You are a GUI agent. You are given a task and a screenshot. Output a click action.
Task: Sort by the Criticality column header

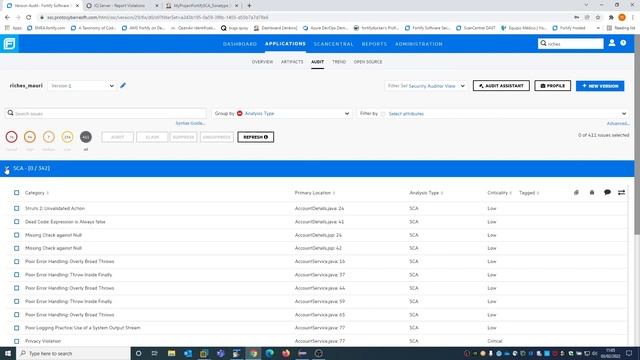point(499,193)
